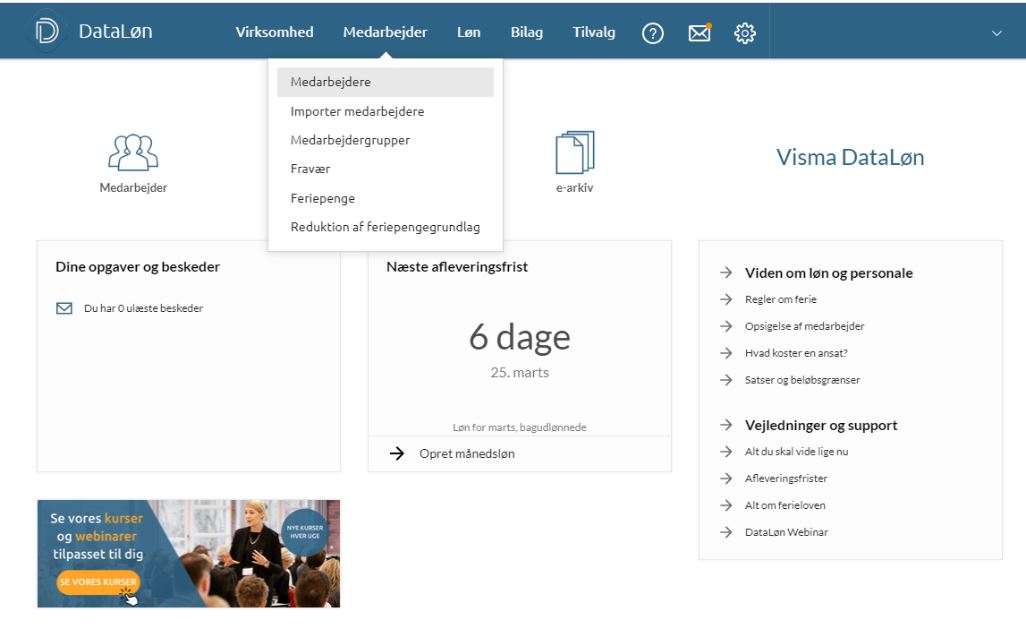Click arrow icon beside DataLøn Webinar
The height and width of the screenshot is (629, 1026).
[726, 532]
